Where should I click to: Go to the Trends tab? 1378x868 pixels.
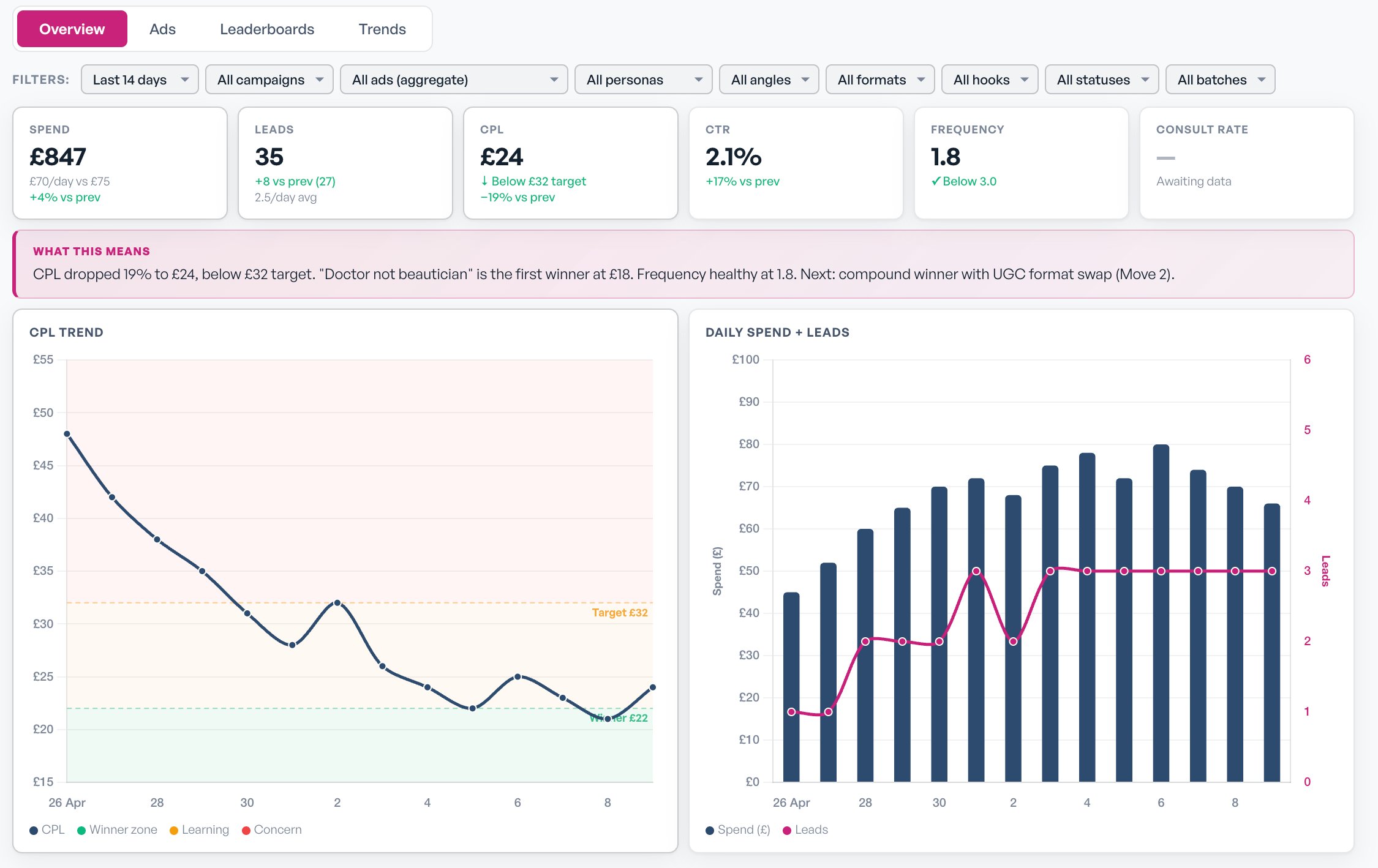tap(382, 29)
